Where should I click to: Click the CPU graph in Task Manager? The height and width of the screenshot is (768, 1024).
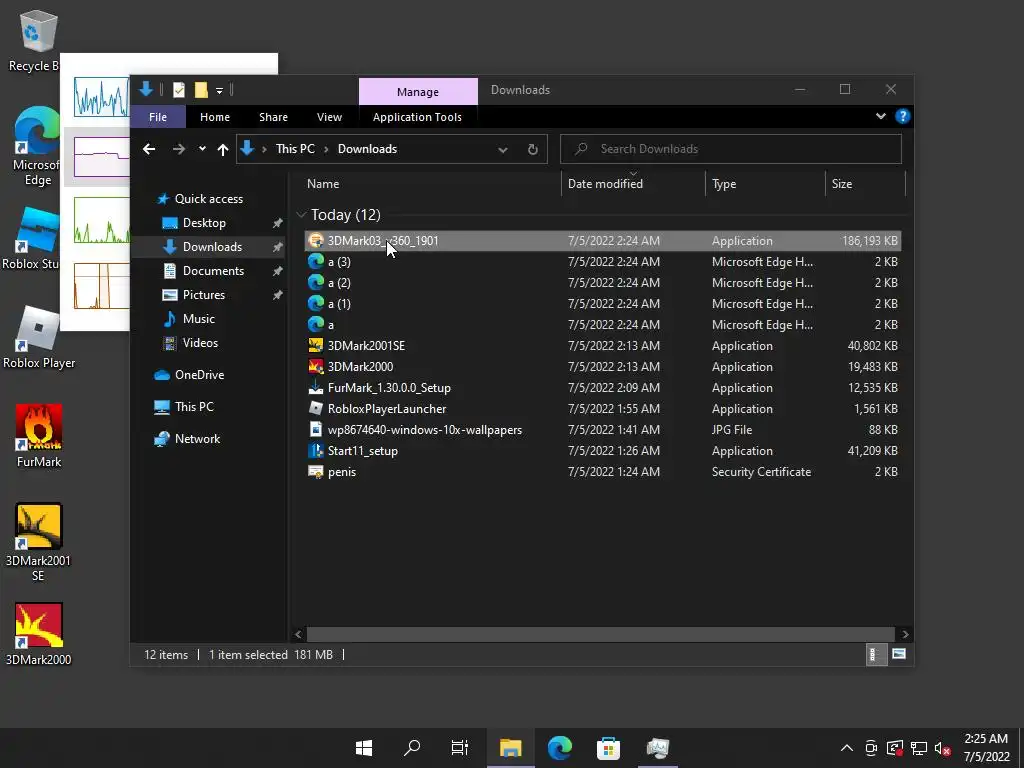pyautogui.click(x=101, y=97)
